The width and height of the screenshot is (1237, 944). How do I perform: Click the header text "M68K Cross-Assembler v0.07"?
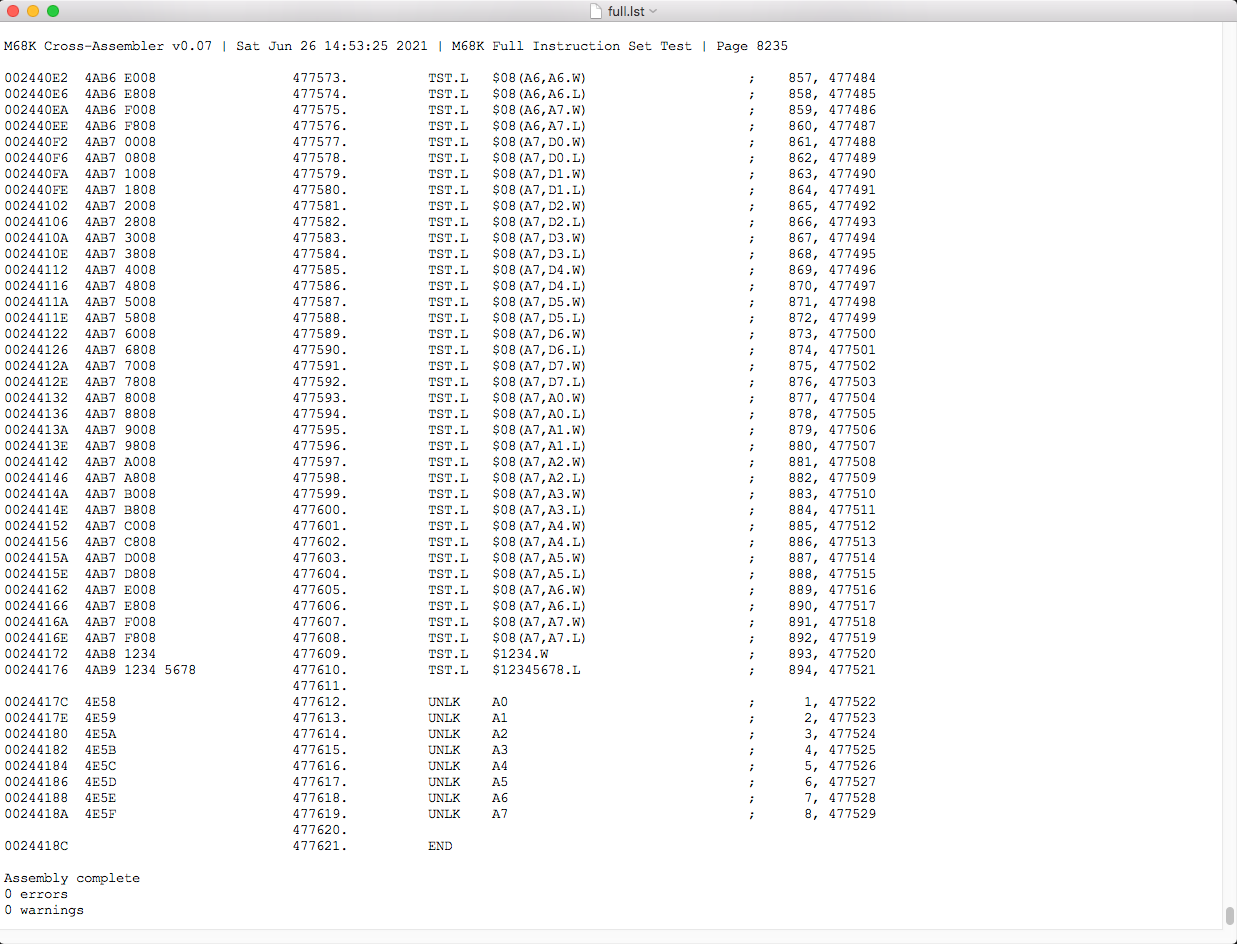point(108,46)
